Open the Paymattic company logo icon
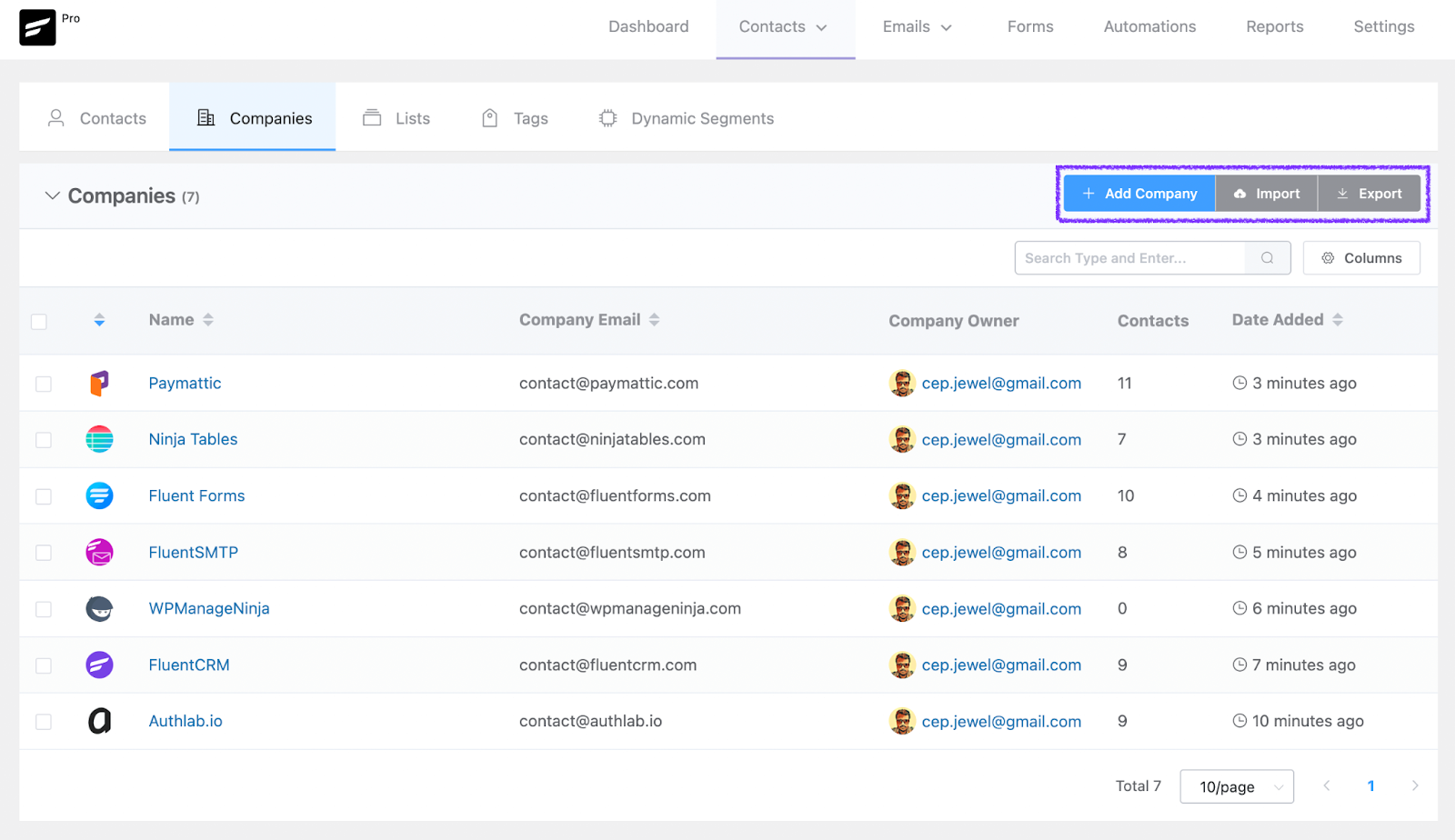The height and width of the screenshot is (840, 1455). point(99,384)
